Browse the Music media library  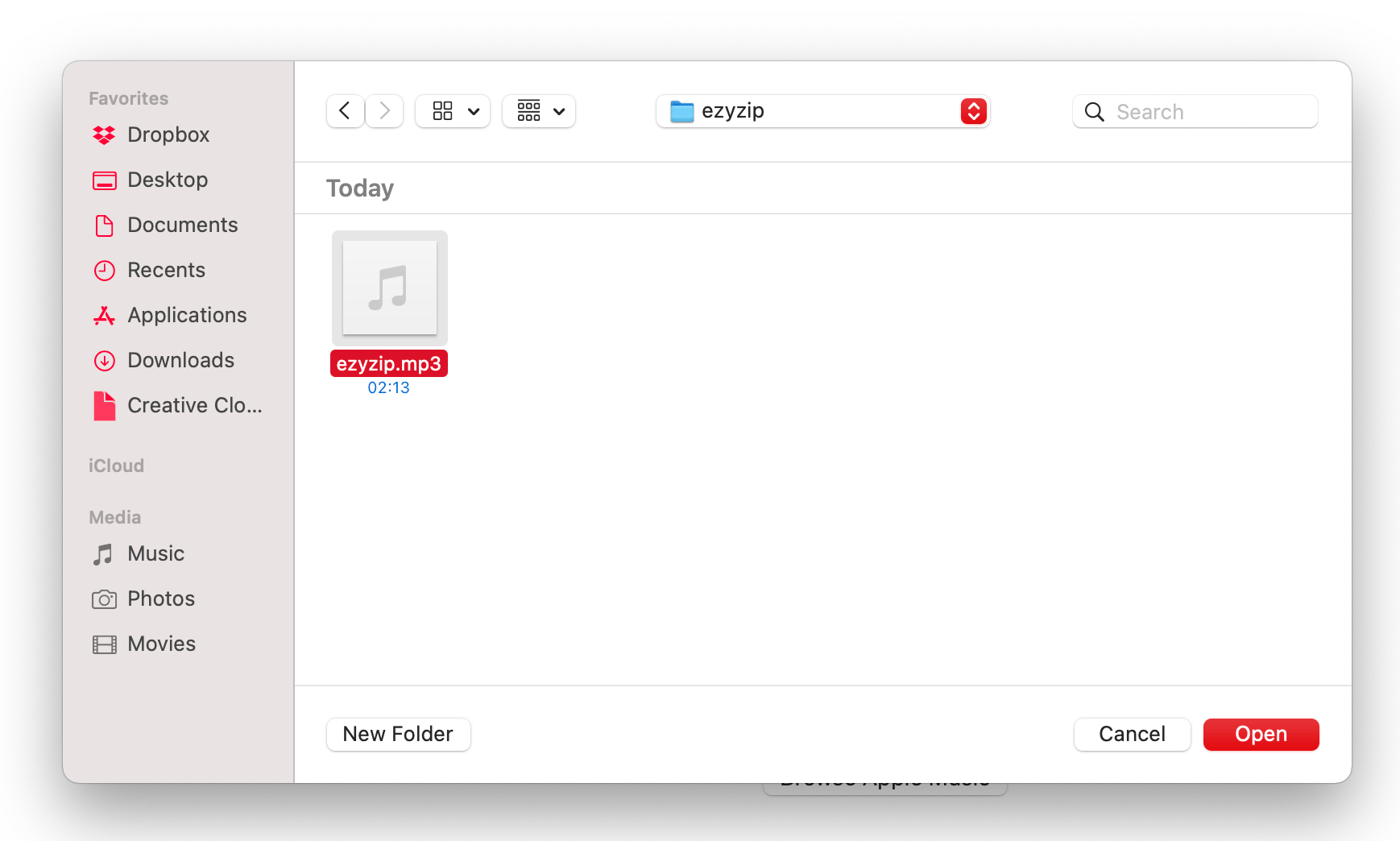155,553
